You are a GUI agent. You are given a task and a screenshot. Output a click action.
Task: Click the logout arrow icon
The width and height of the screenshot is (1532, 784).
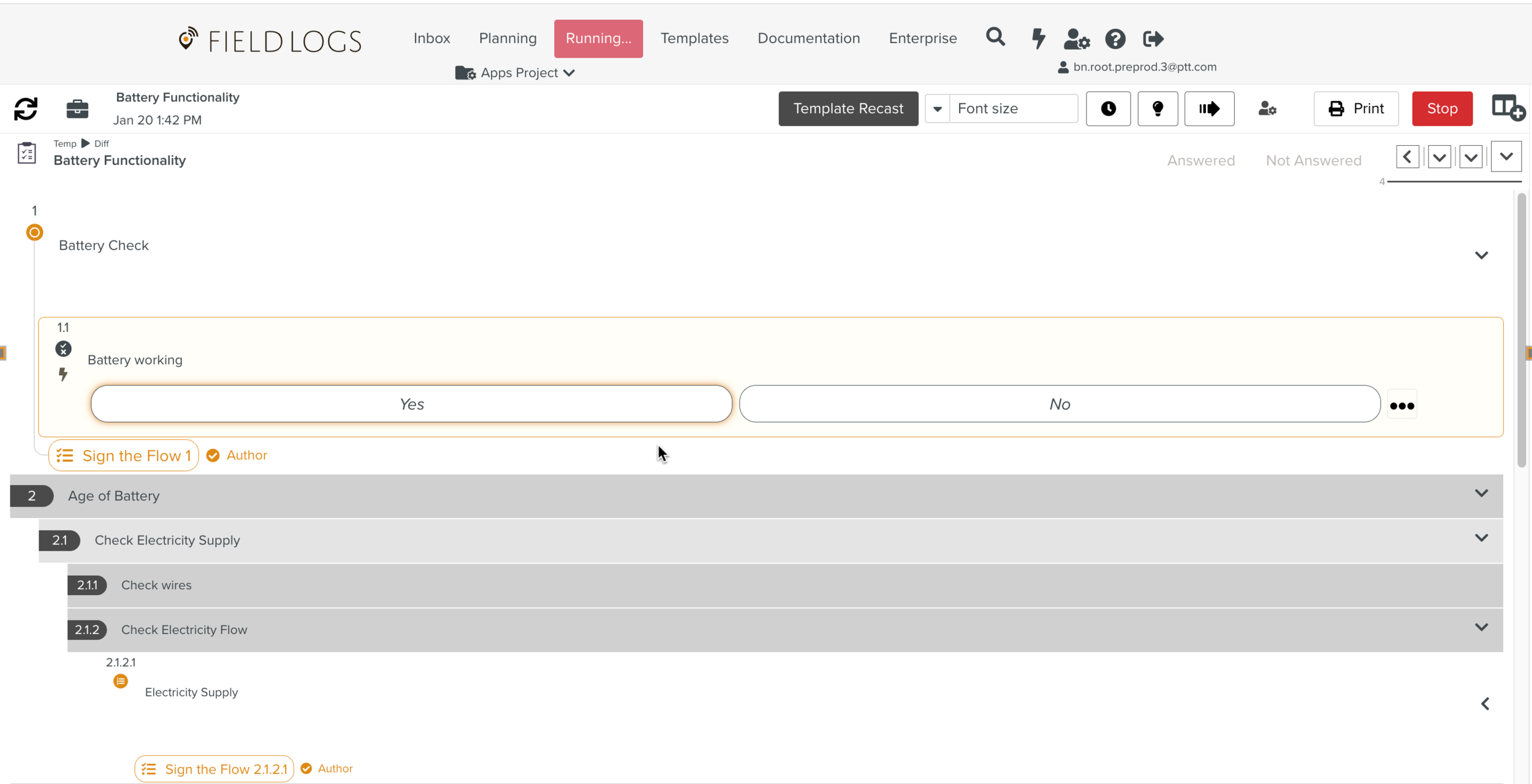(1153, 39)
